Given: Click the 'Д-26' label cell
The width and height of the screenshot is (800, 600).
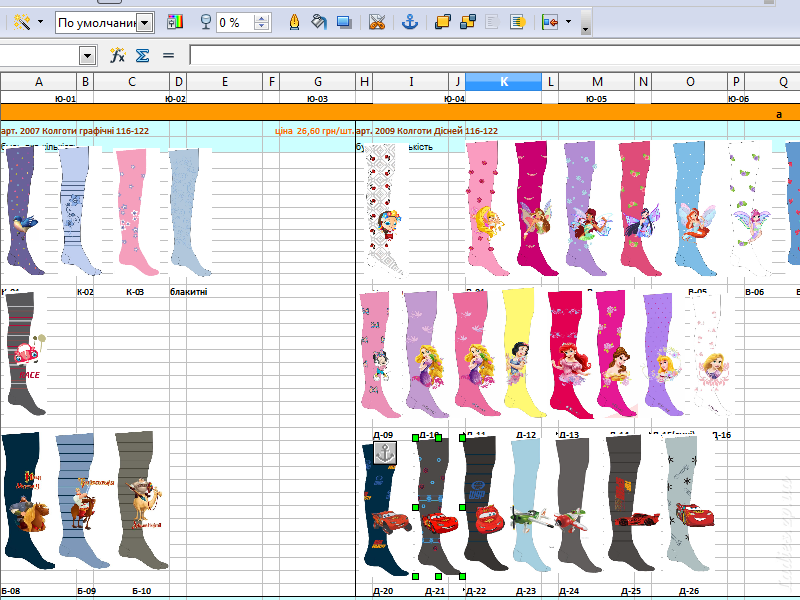Looking at the screenshot, I should tap(689, 591).
